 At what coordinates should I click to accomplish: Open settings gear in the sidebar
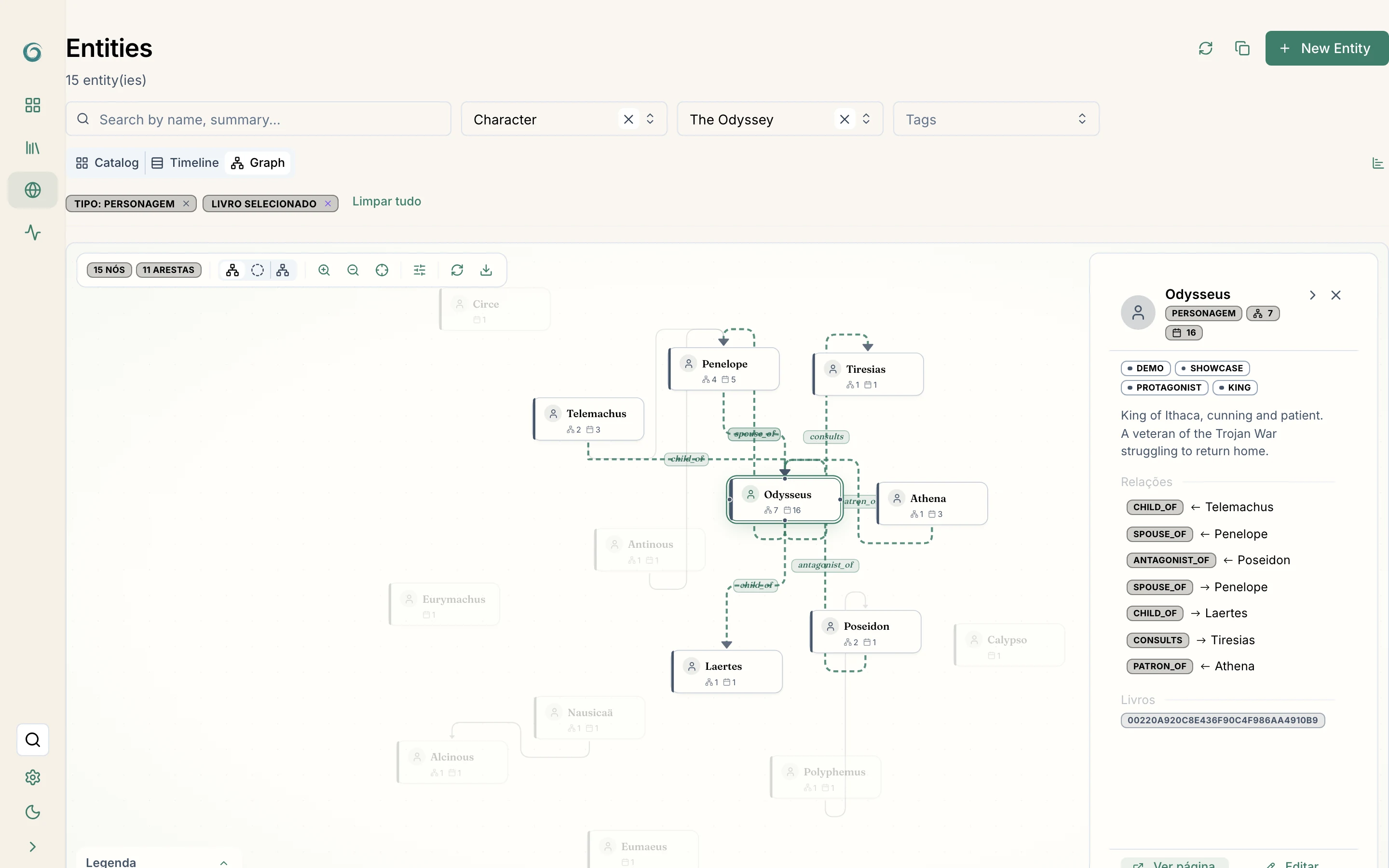click(33, 777)
